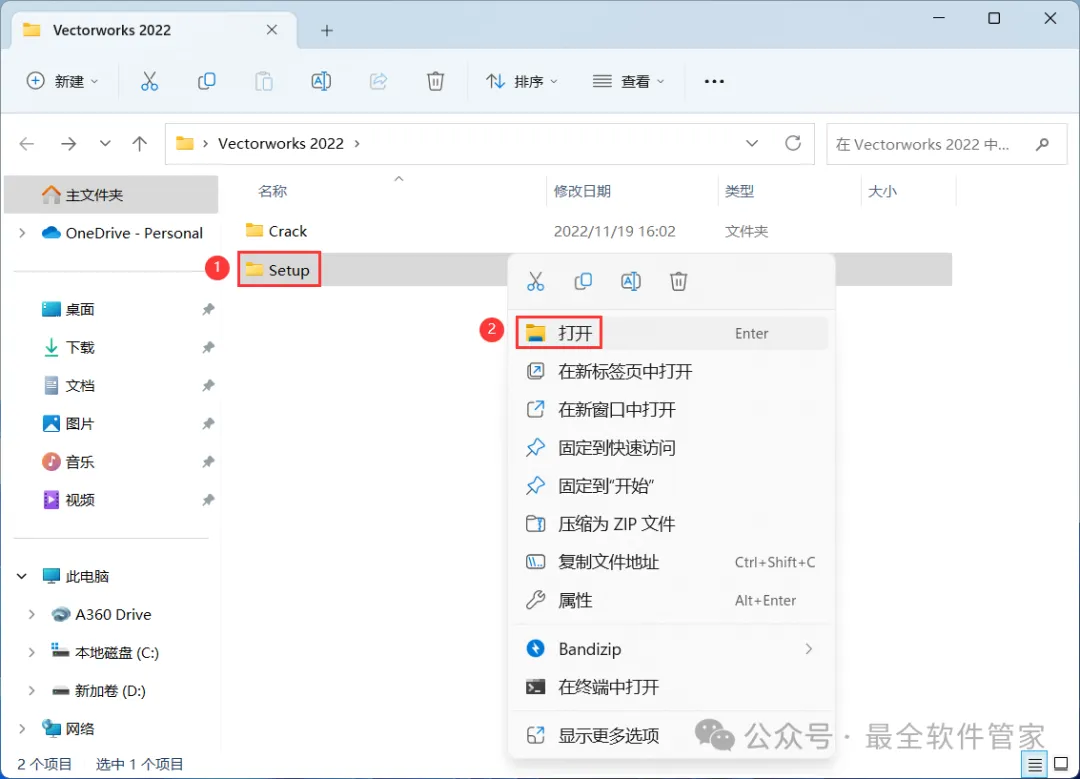Click the Share icon in toolbar
Viewport: 1080px width, 779px height.
[x=378, y=81]
